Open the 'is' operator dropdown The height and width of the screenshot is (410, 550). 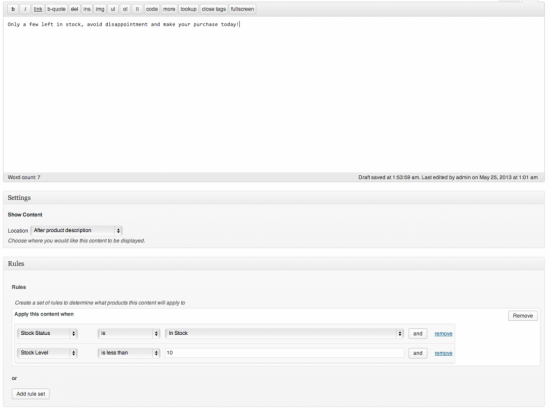(129, 333)
